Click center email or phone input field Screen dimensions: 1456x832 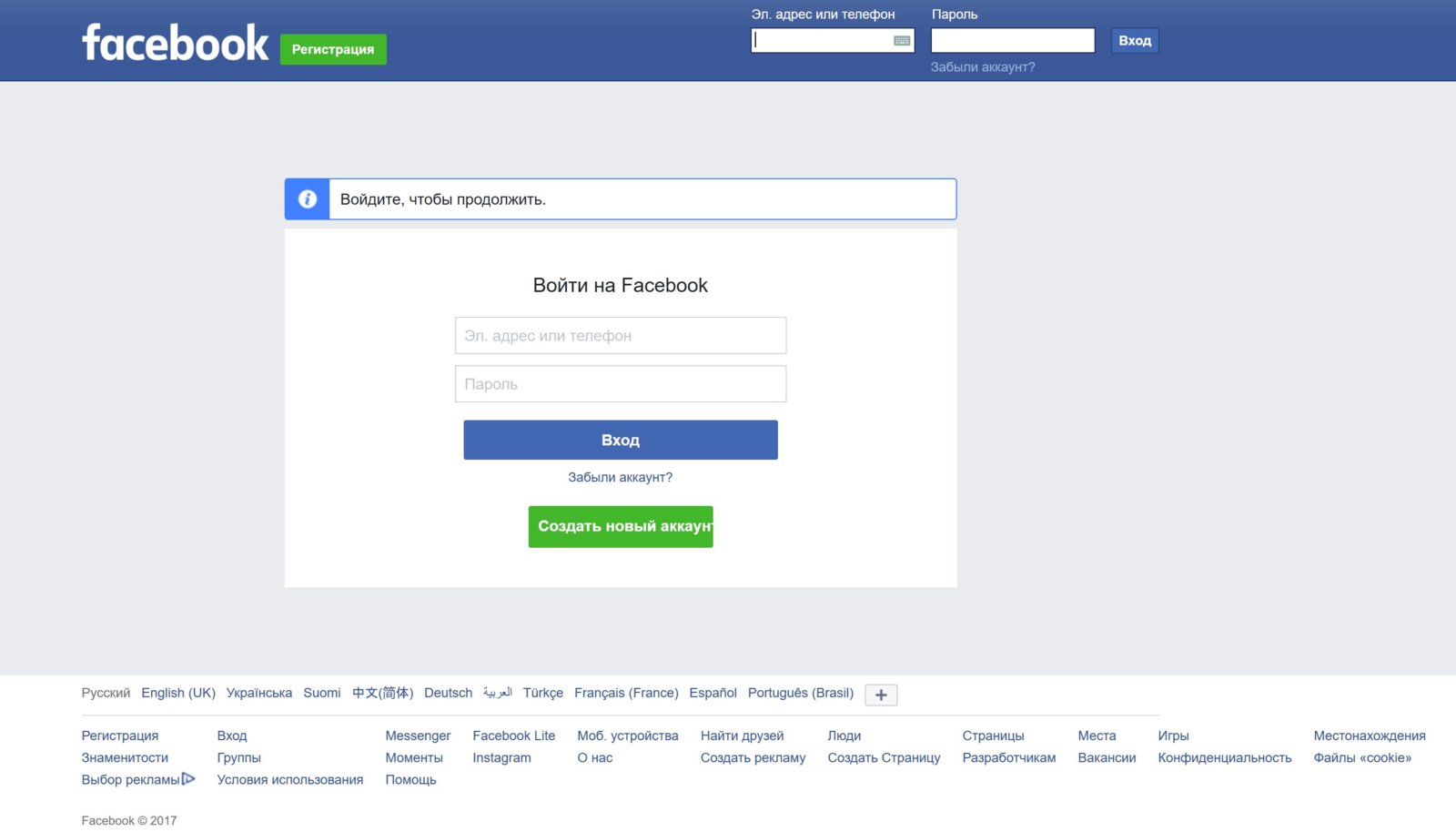pyautogui.click(x=621, y=336)
